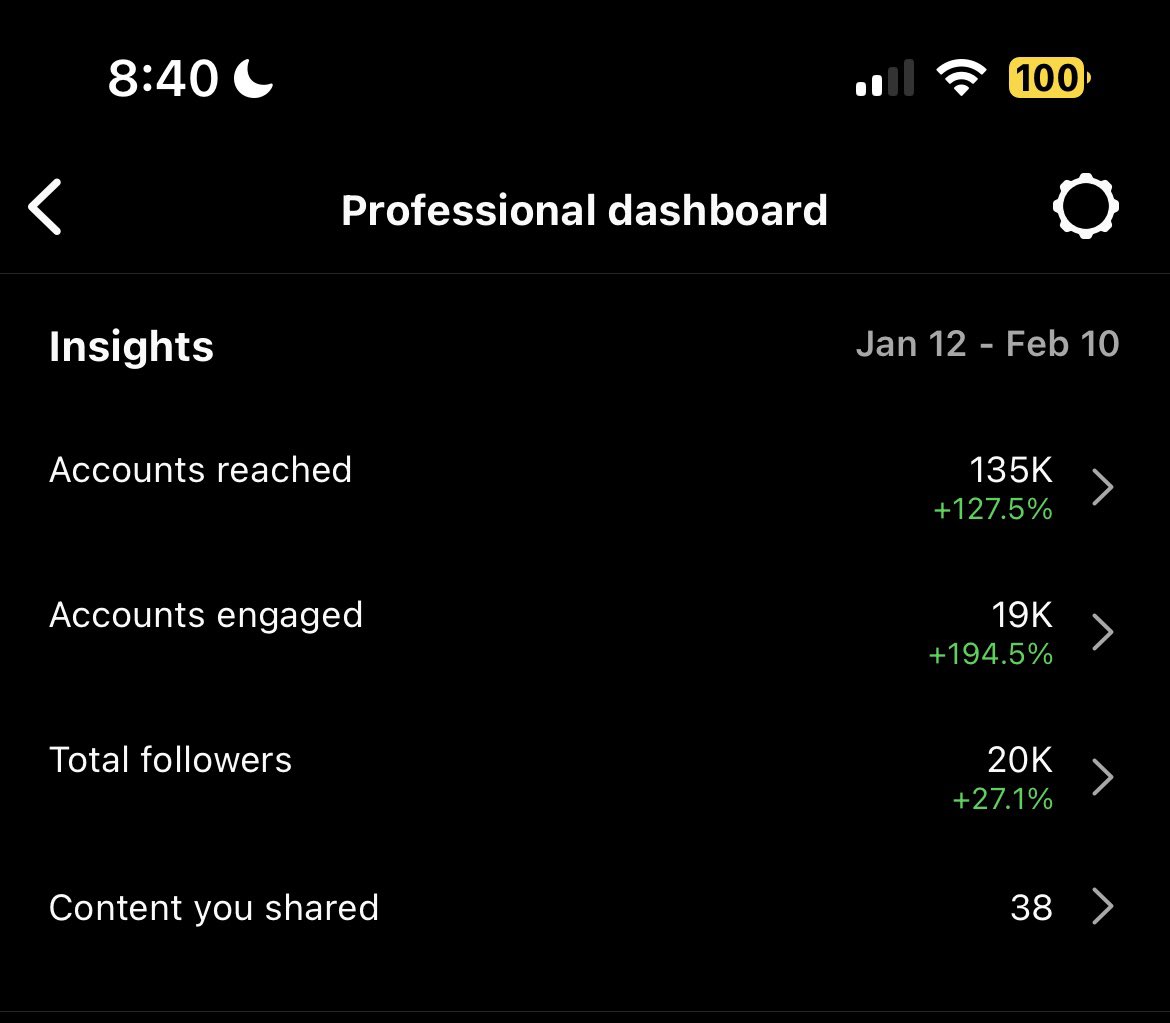Tap the cellular signal bars icon
The height and width of the screenshot is (1023, 1170).
(x=884, y=78)
